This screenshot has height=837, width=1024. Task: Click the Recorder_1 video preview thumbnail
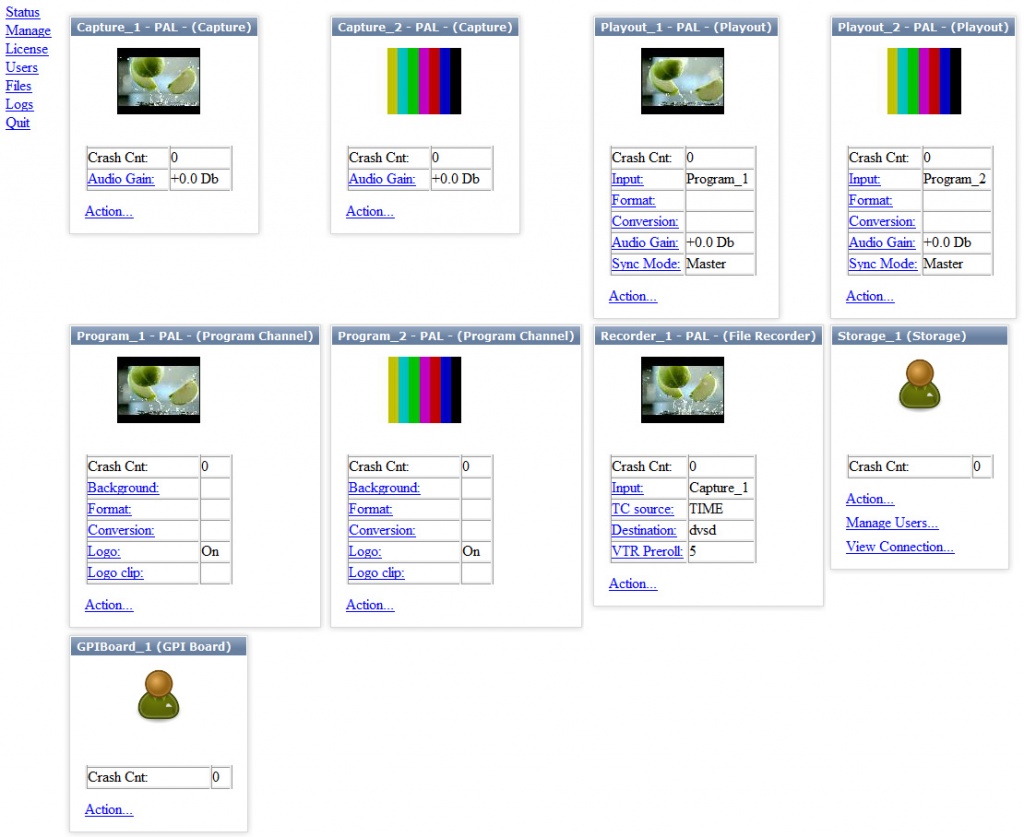682,390
